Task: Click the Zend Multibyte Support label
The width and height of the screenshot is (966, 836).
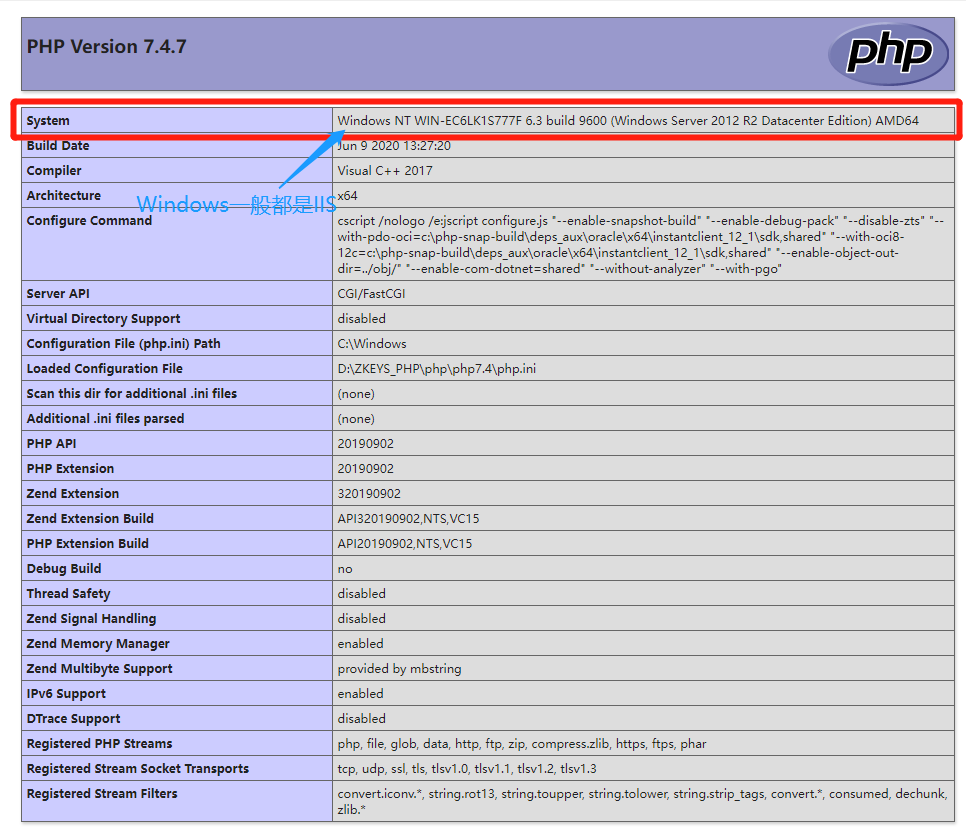Action: (x=99, y=668)
